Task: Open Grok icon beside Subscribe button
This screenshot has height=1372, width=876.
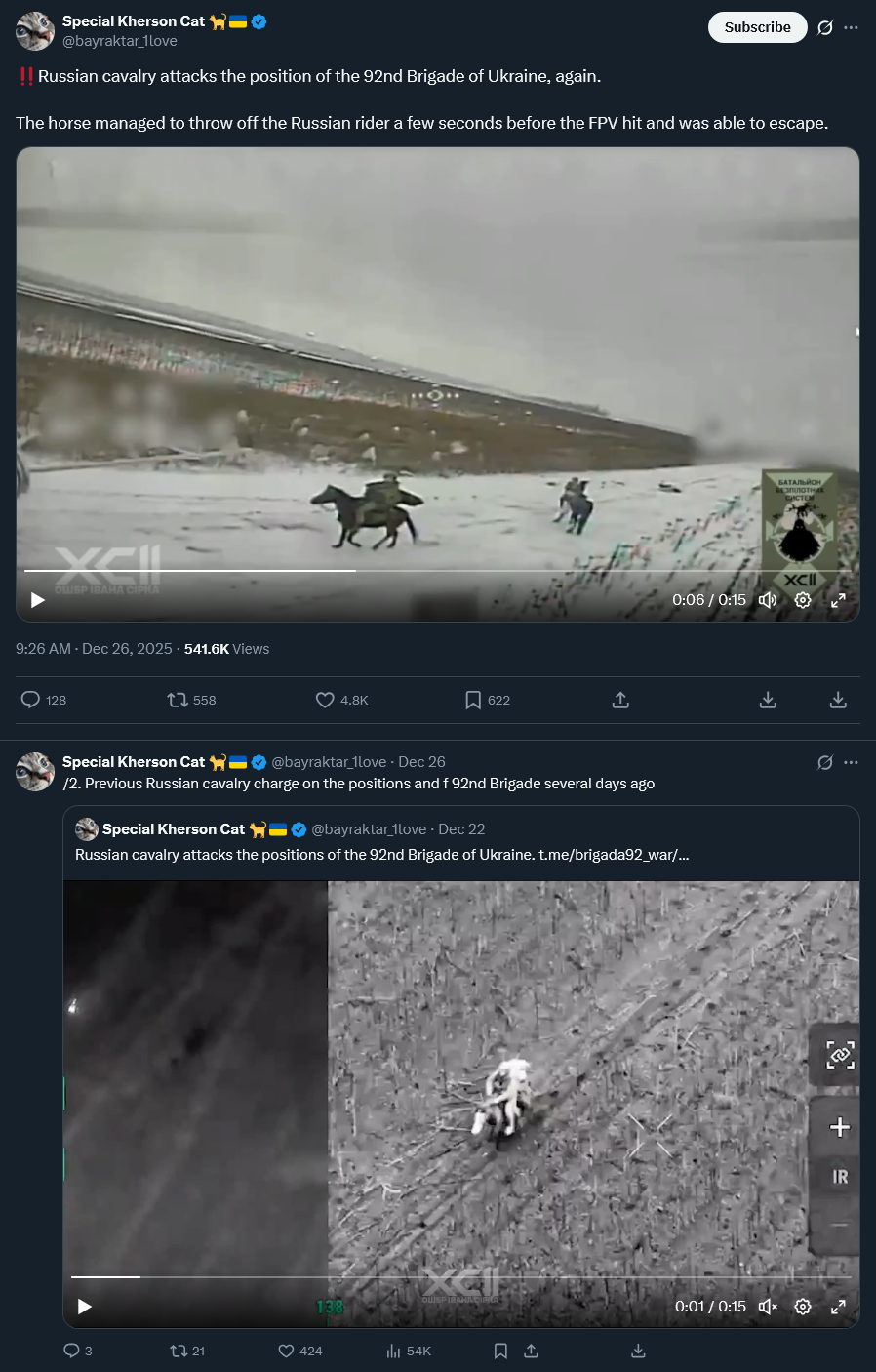Action: 825,27
